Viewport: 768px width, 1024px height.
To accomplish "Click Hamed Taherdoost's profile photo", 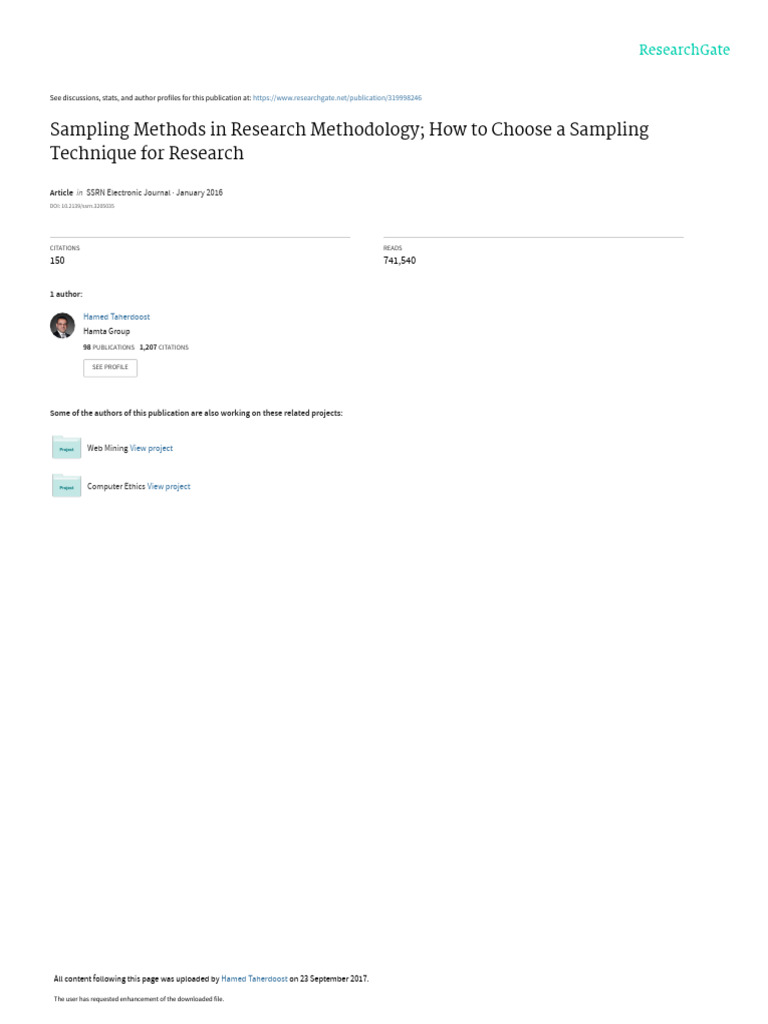I will [x=62, y=325].
